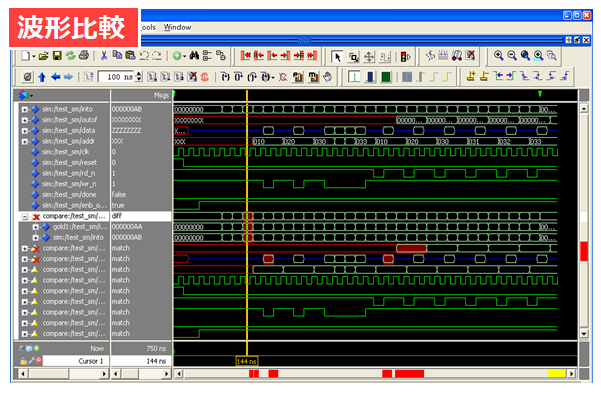Select the arrow pointer Select mode
The height and width of the screenshot is (396, 601).
pos(337,57)
